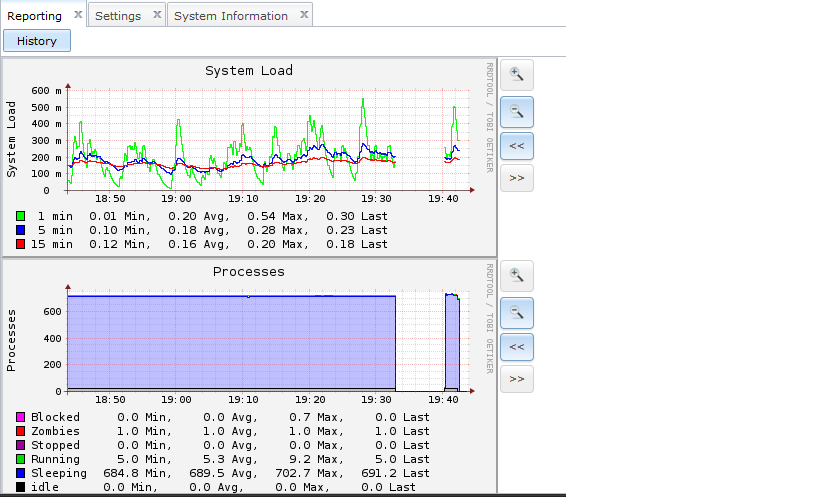Switch to the Reporting tab
This screenshot has height=497, width=819.
[x=34, y=16]
